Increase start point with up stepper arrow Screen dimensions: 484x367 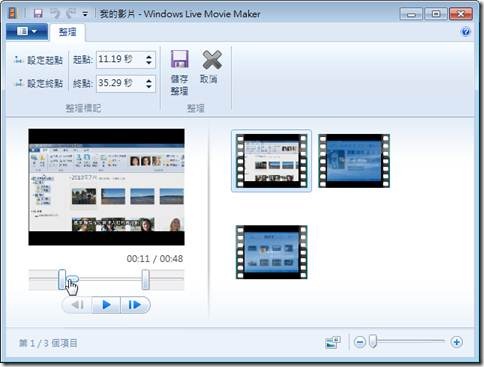click(149, 56)
